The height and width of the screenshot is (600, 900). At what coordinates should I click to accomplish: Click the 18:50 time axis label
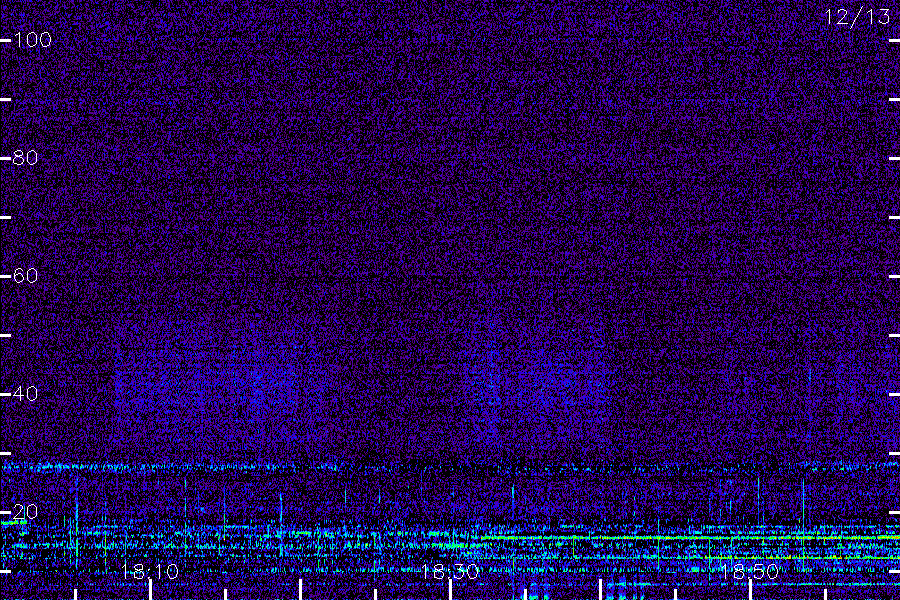[x=750, y=571]
